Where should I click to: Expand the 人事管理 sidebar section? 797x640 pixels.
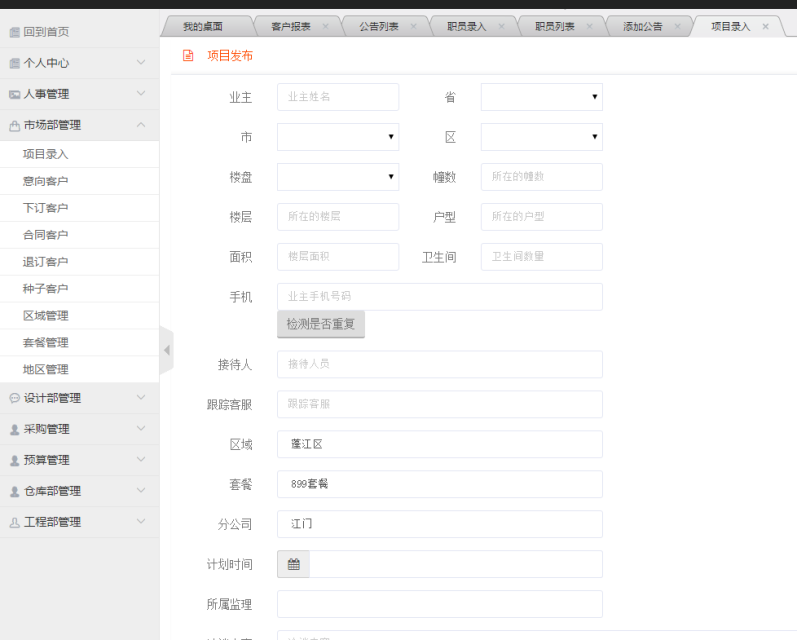[x=140, y=94]
